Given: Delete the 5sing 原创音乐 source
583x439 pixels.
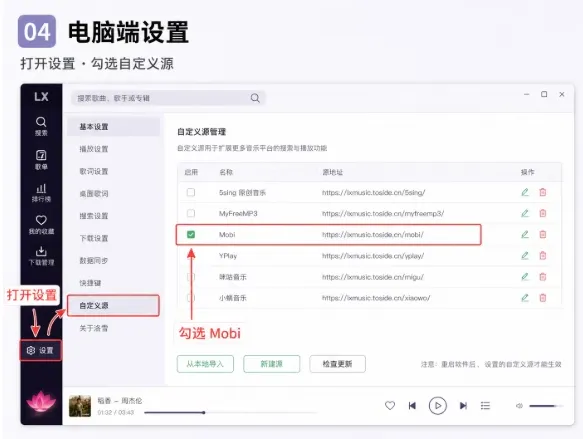Looking at the screenshot, I should coord(543,192).
